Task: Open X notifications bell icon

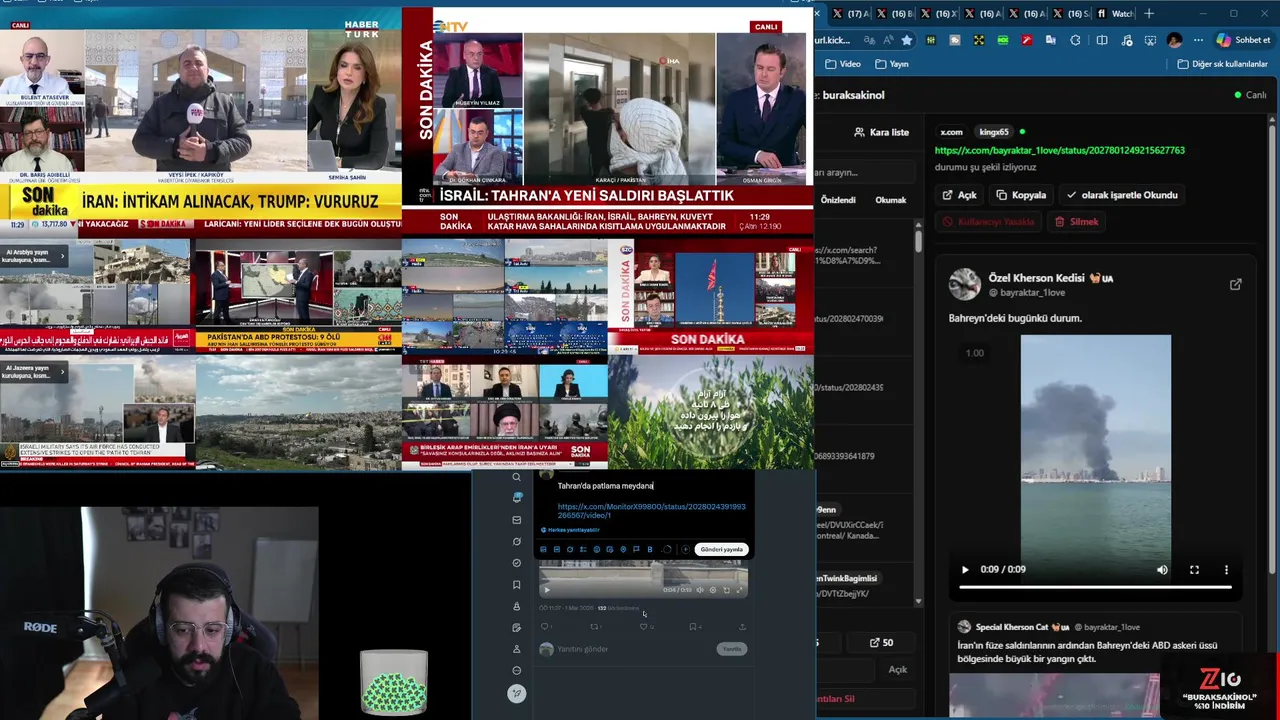Action: [517, 498]
